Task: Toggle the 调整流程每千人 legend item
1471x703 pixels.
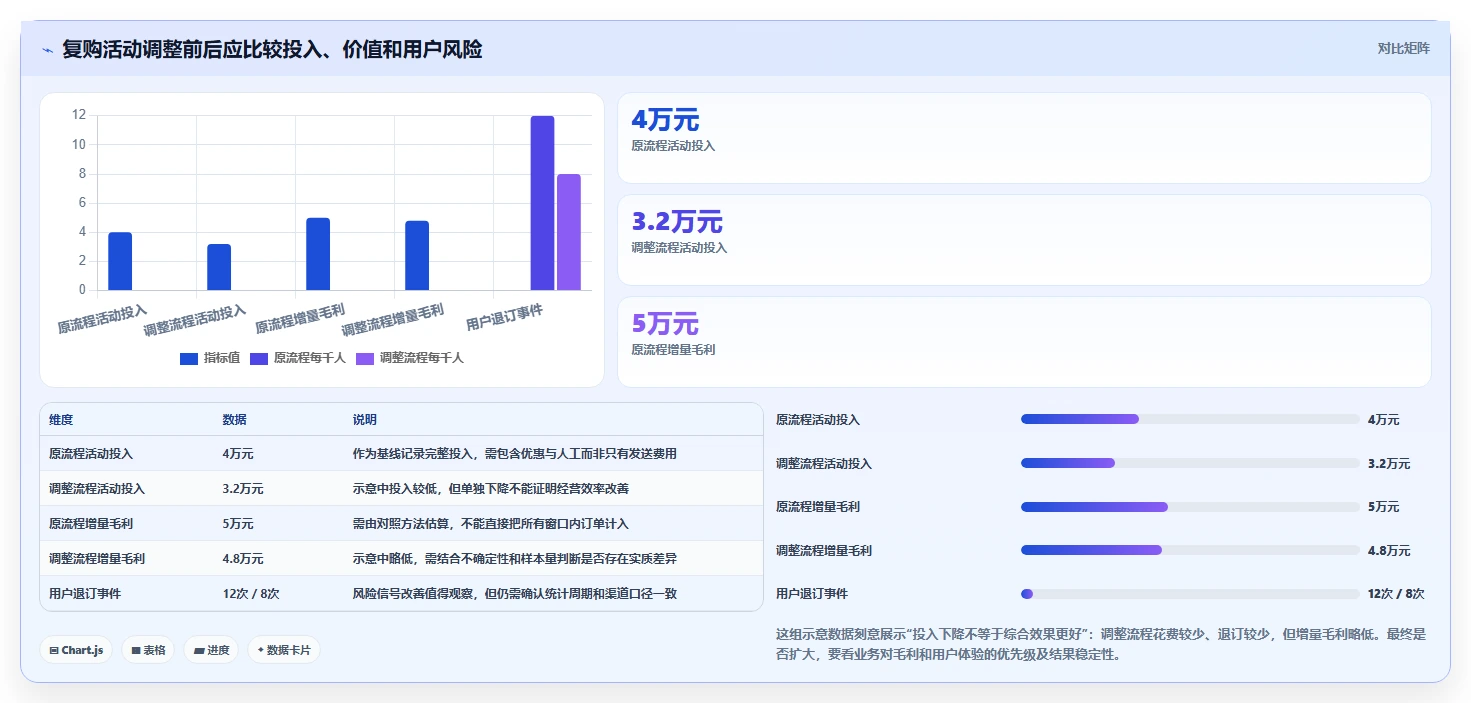Action: (410, 358)
